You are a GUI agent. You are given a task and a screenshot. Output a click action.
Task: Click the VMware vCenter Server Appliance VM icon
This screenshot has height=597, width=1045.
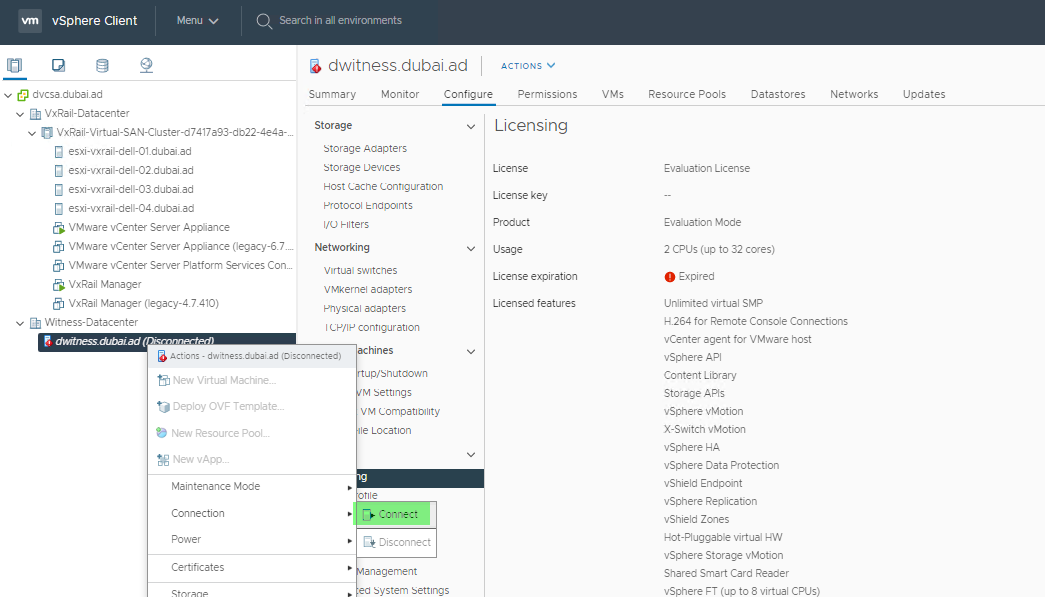click(59, 228)
